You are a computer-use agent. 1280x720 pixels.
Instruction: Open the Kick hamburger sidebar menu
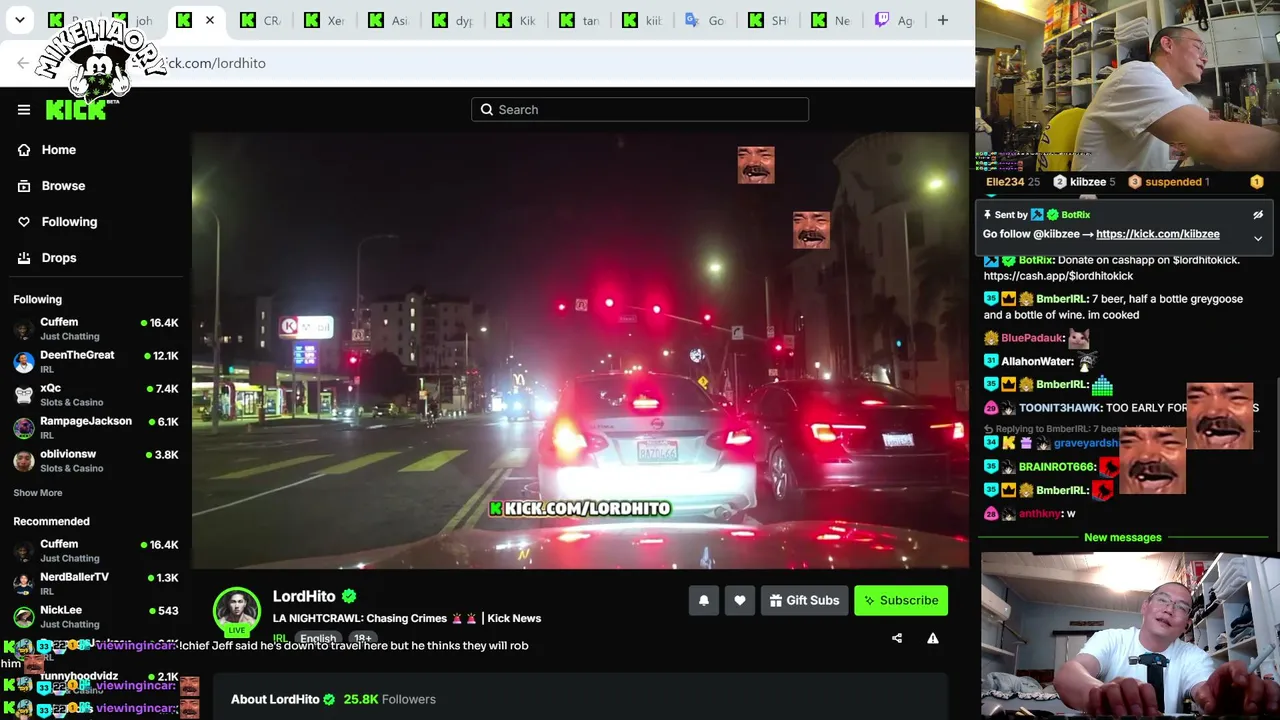tap(24, 110)
